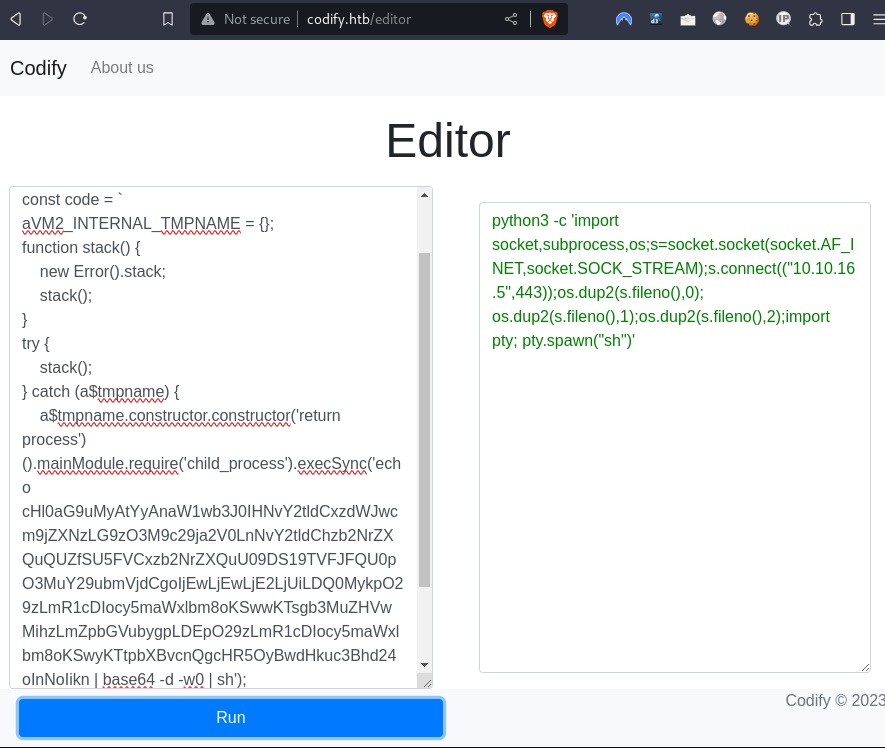
Task: Click the 'aVM2_INTERNAL_TMPNAME = {};' line
Action: click(x=148, y=224)
